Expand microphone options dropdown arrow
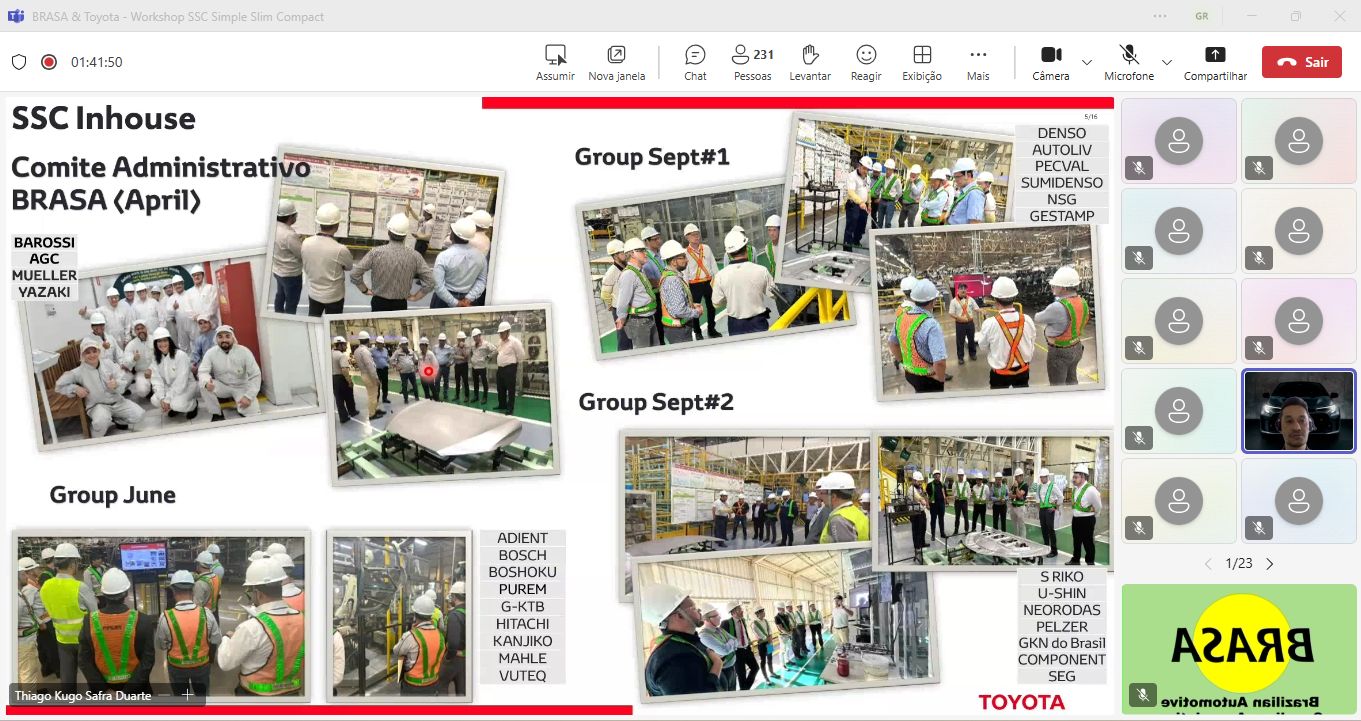This screenshot has width=1361, height=721. [1167, 62]
